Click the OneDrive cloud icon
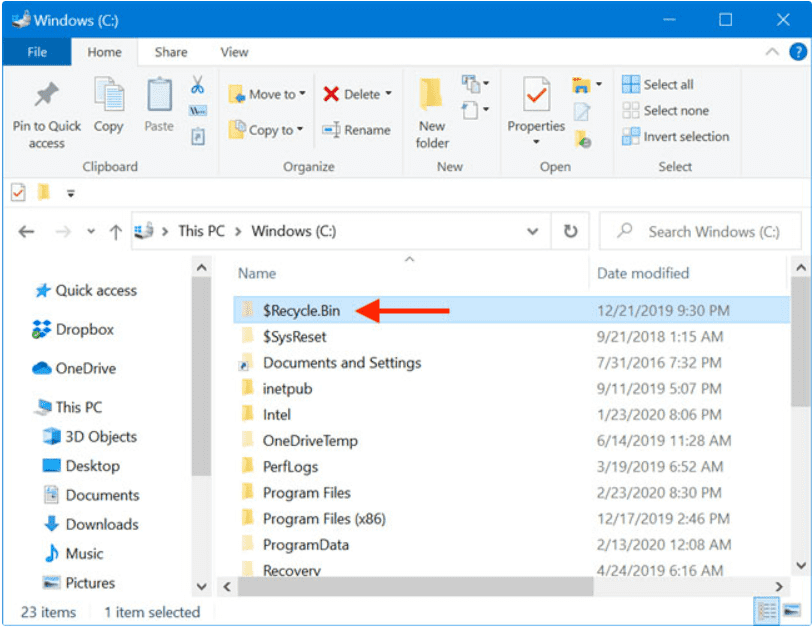The image size is (812, 628). (x=41, y=368)
